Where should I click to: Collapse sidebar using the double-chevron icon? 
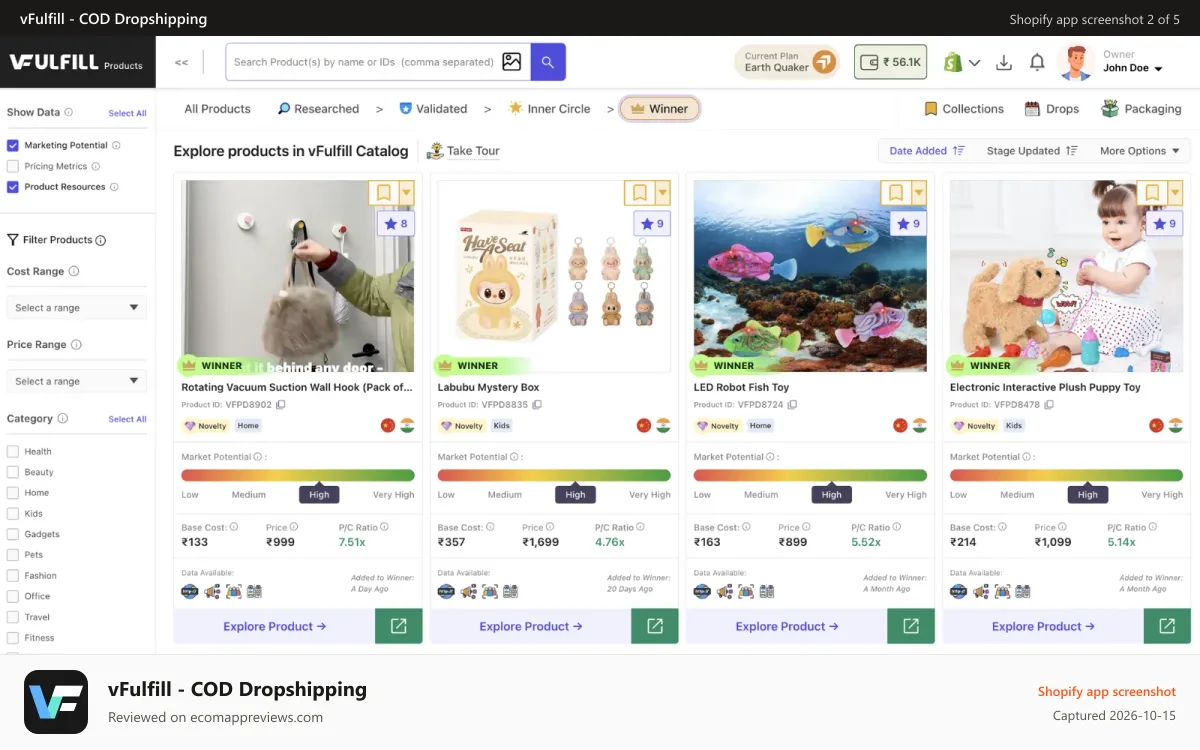click(181, 62)
